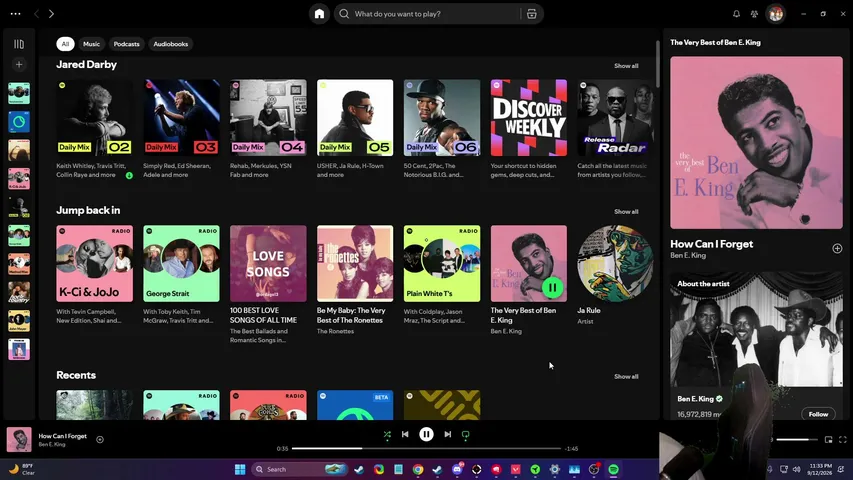
Task: Create a new playlist with plus icon
Action: pos(19,65)
